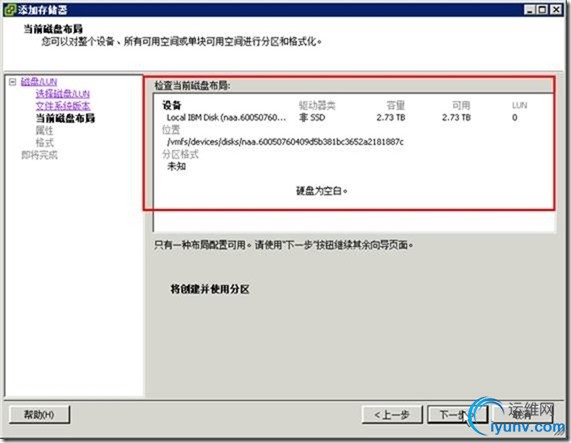The height and width of the screenshot is (443, 571).
Task: Click the 设备 column header
Action: 172,105
